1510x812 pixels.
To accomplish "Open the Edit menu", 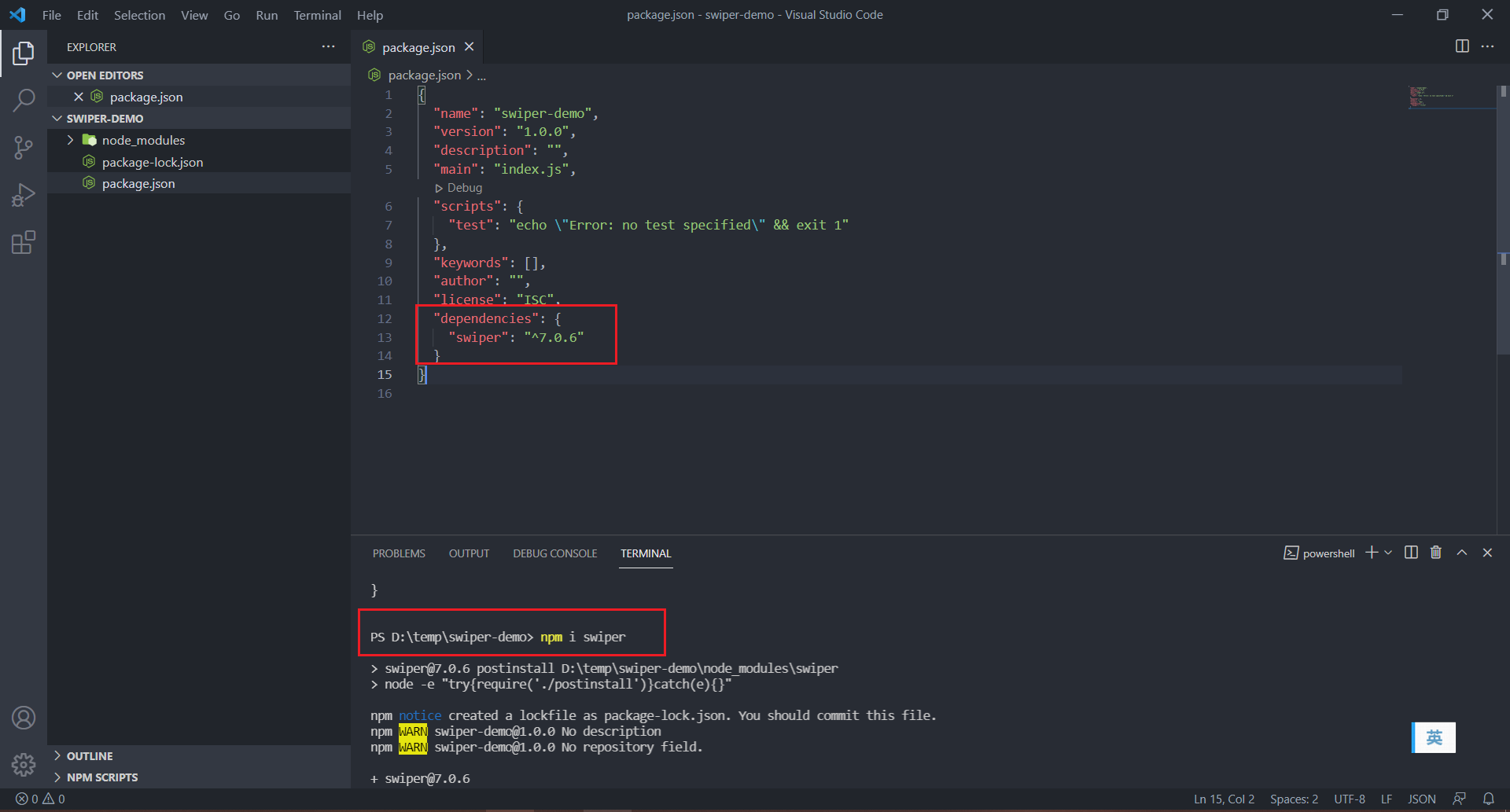I will coord(87,15).
